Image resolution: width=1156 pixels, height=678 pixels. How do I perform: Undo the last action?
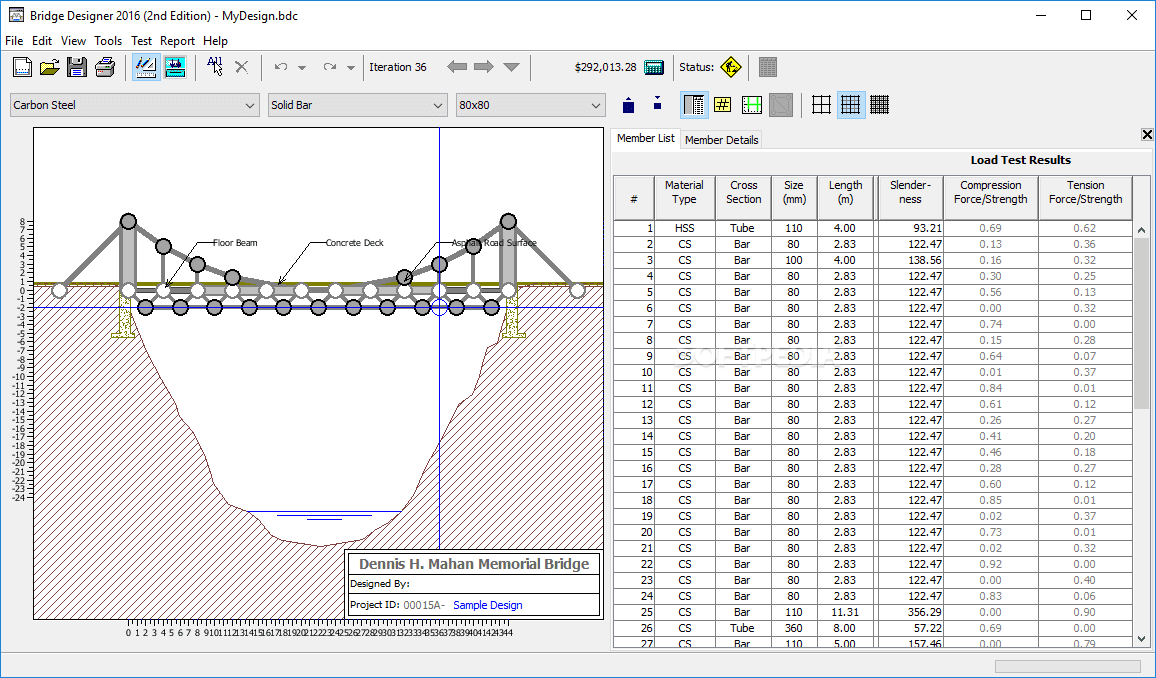pyautogui.click(x=281, y=67)
